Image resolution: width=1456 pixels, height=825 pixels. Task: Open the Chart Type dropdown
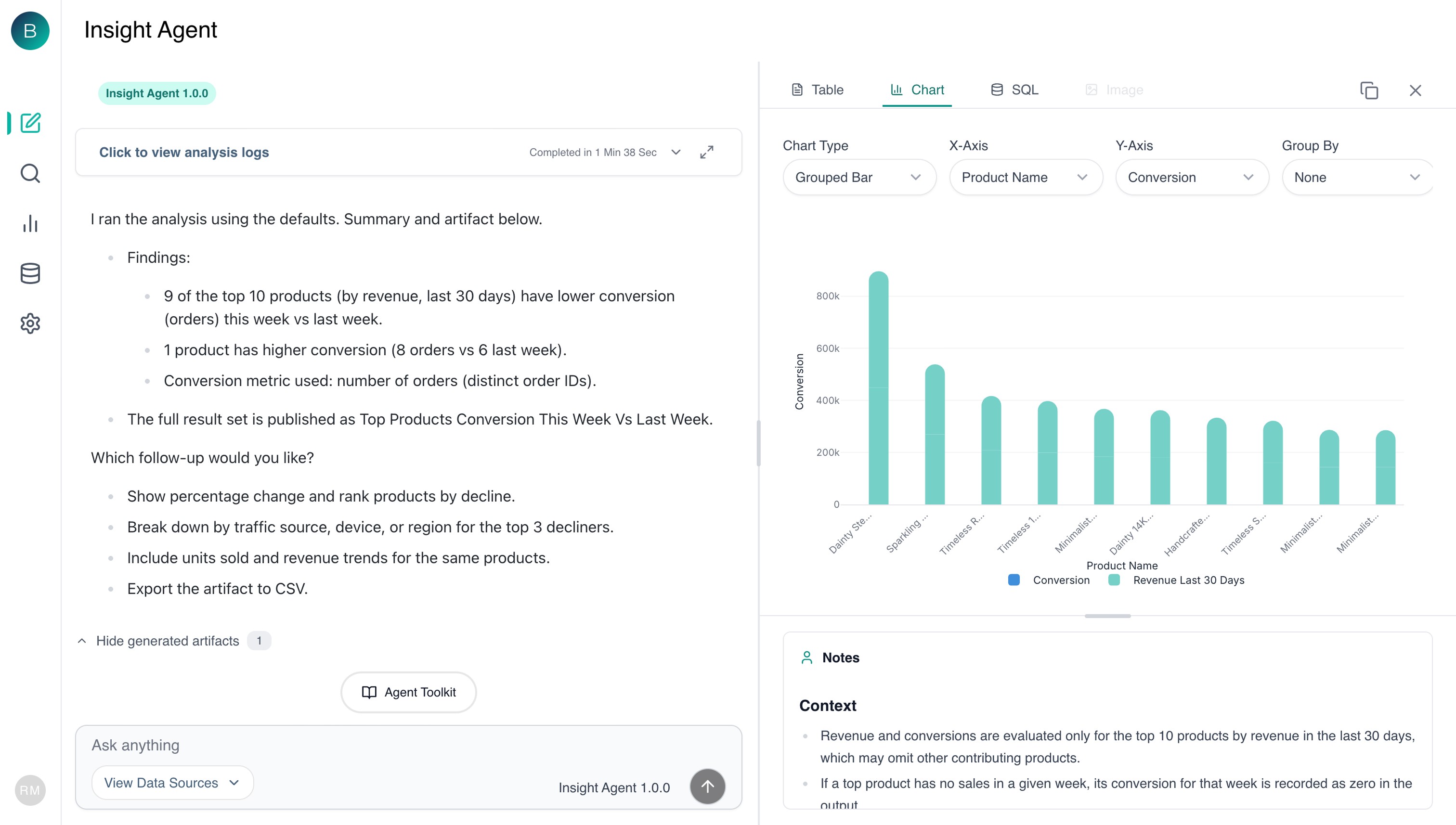click(858, 177)
